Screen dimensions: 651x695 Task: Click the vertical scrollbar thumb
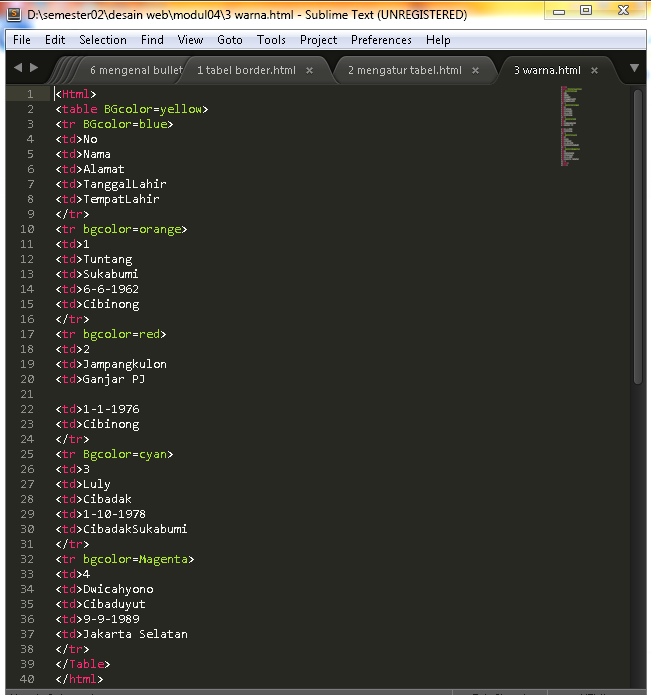coord(638,237)
